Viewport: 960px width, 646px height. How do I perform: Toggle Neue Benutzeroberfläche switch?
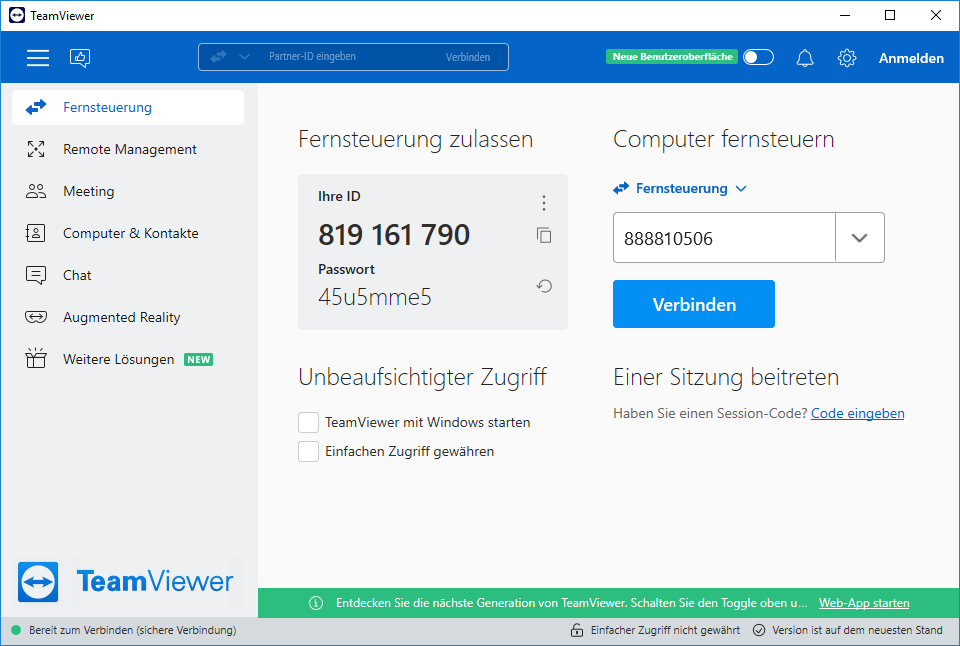click(758, 57)
